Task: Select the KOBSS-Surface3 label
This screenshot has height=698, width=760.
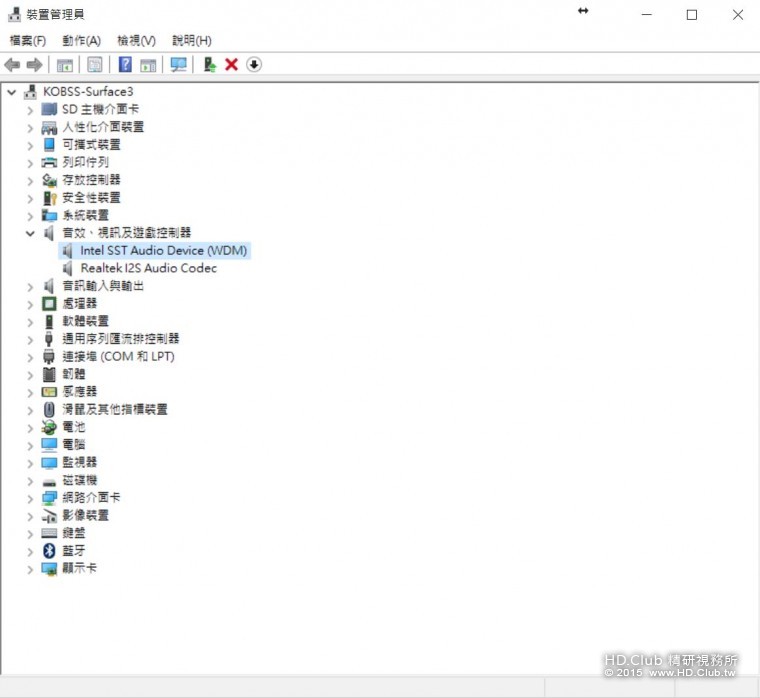Action: click(x=88, y=92)
